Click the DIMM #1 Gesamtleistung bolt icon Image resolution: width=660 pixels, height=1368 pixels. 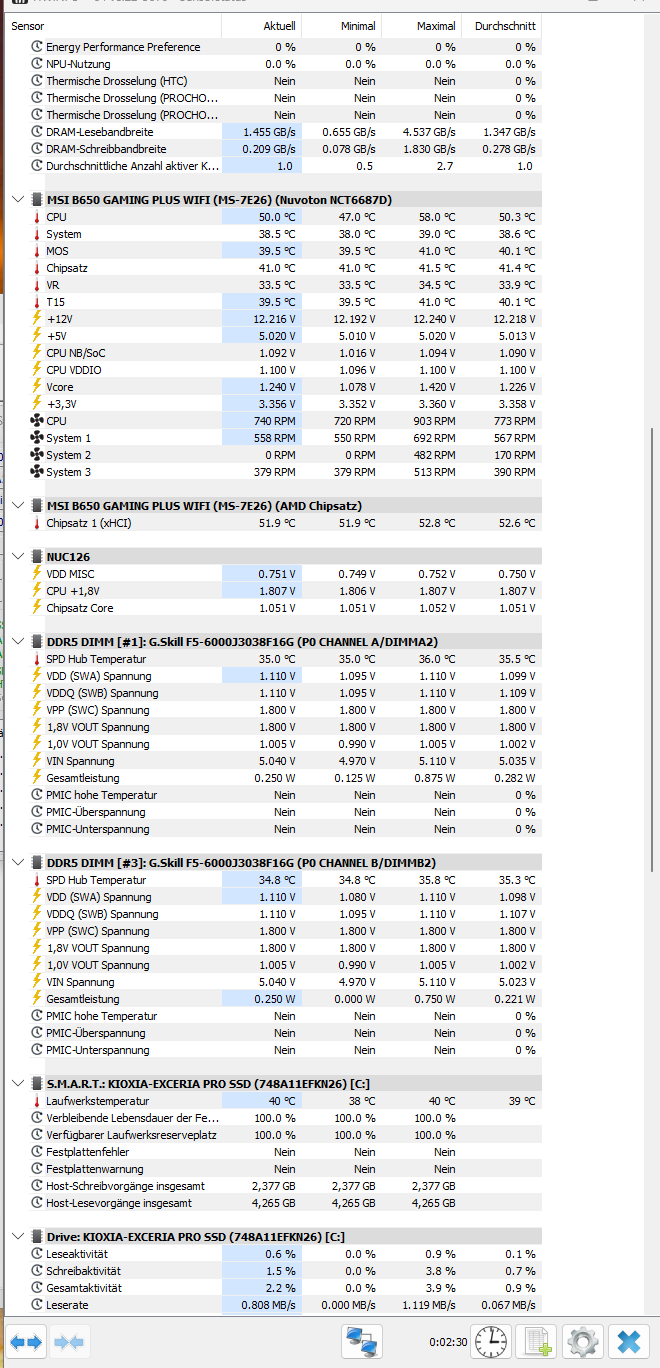pyautogui.click(x=38, y=778)
